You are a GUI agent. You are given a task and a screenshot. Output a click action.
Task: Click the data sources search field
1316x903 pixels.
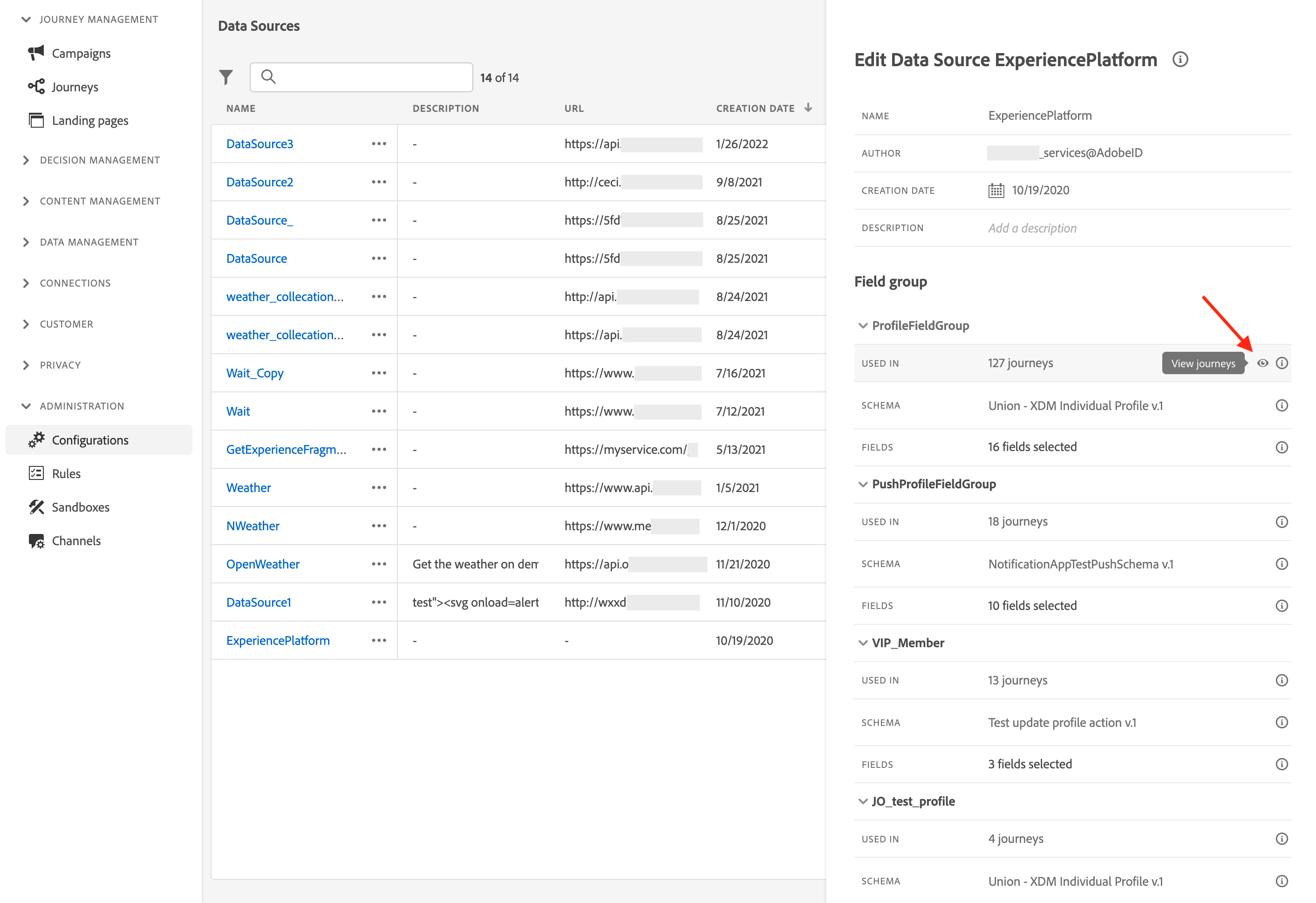point(368,77)
